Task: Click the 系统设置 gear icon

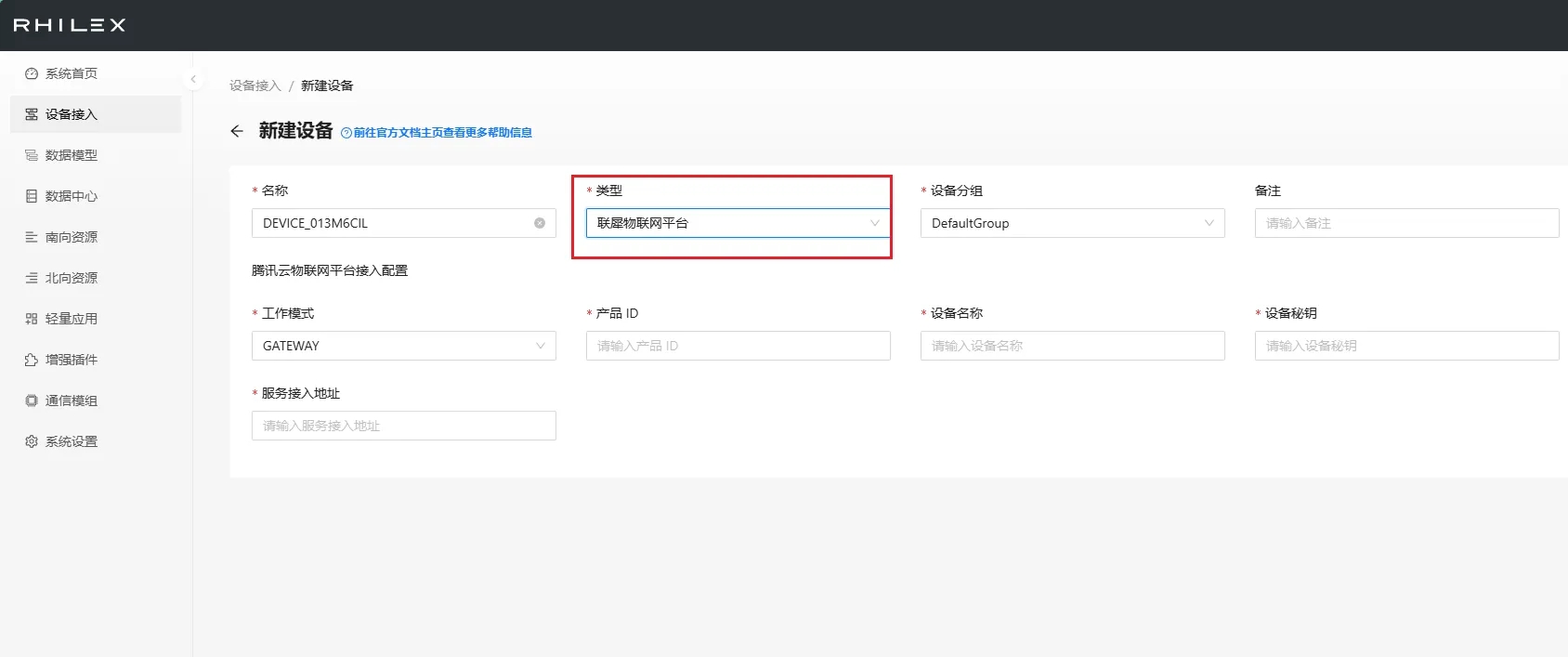Action: pyautogui.click(x=32, y=441)
